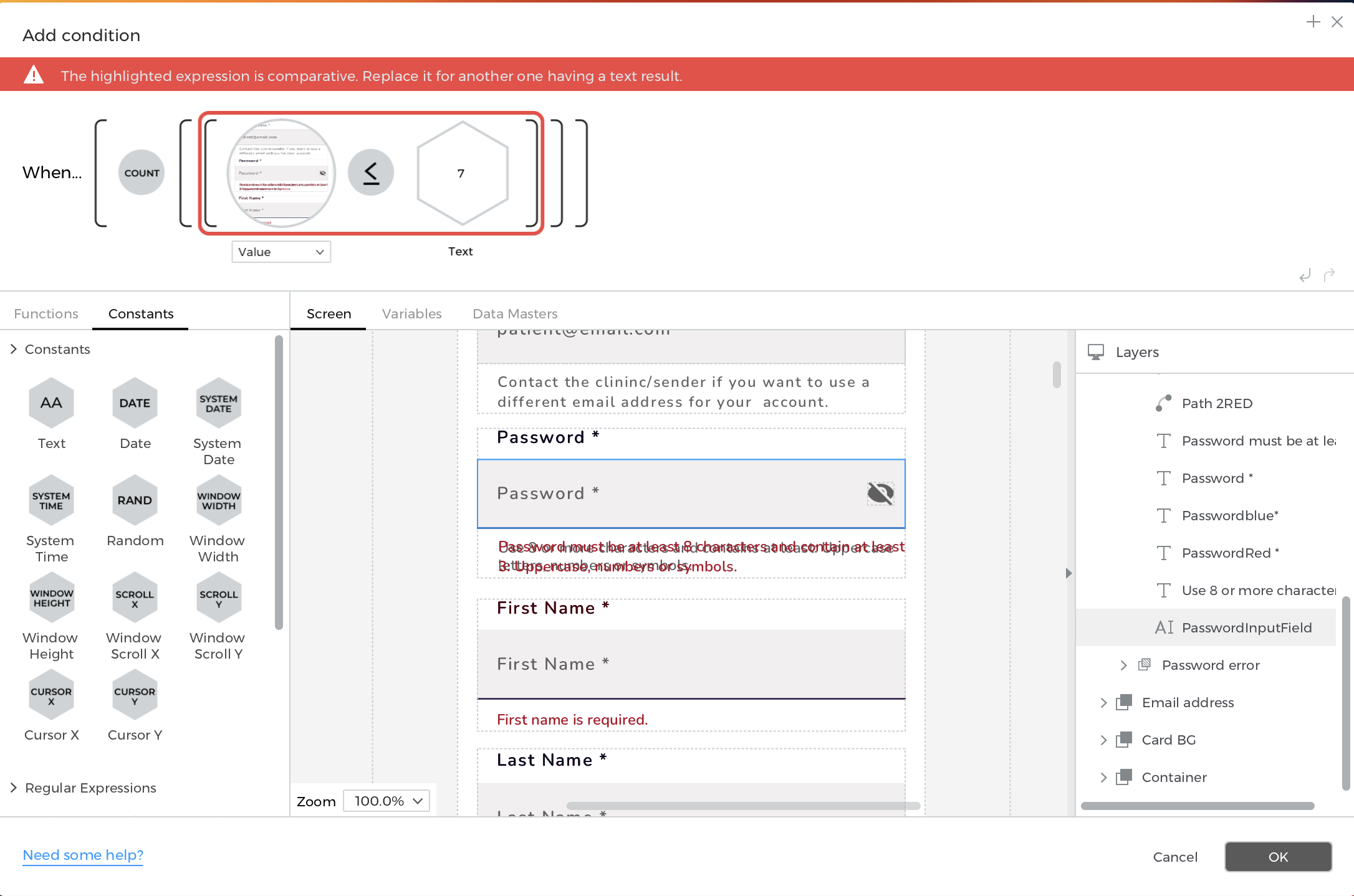This screenshot has height=896, width=1354.
Task: Select the Password * text layer
Action: pyautogui.click(x=1217, y=478)
